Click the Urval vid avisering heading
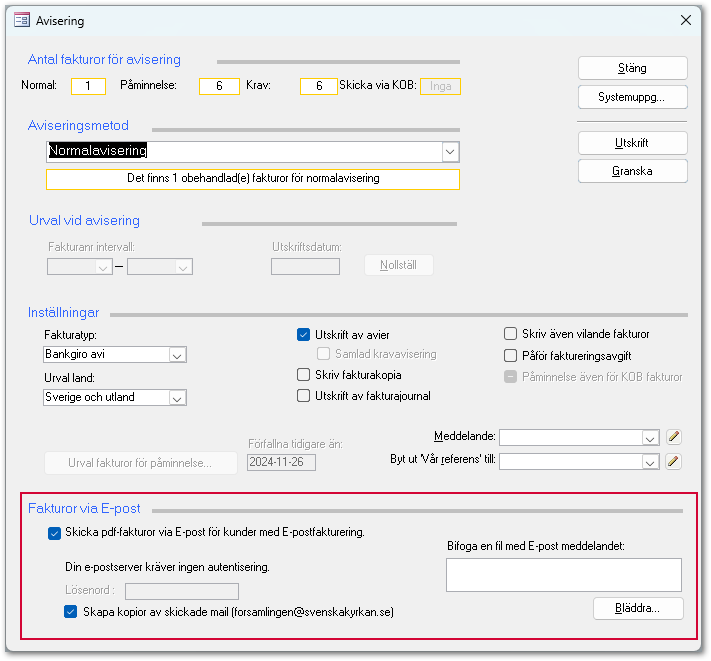The width and height of the screenshot is (711, 661). tap(84, 221)
